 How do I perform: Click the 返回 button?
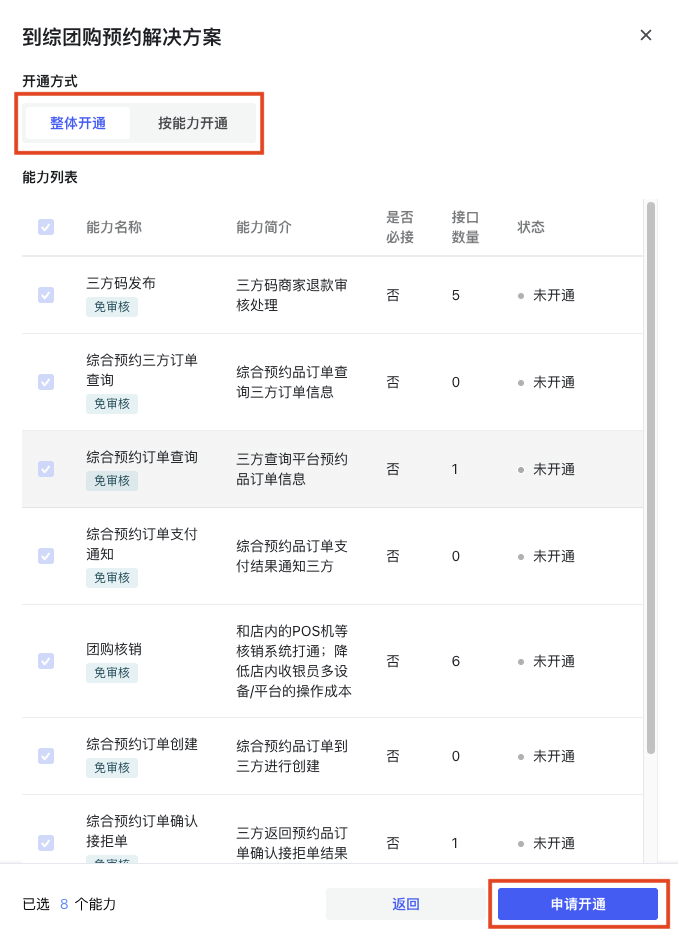pyautogui.click(x=405, y=904)
